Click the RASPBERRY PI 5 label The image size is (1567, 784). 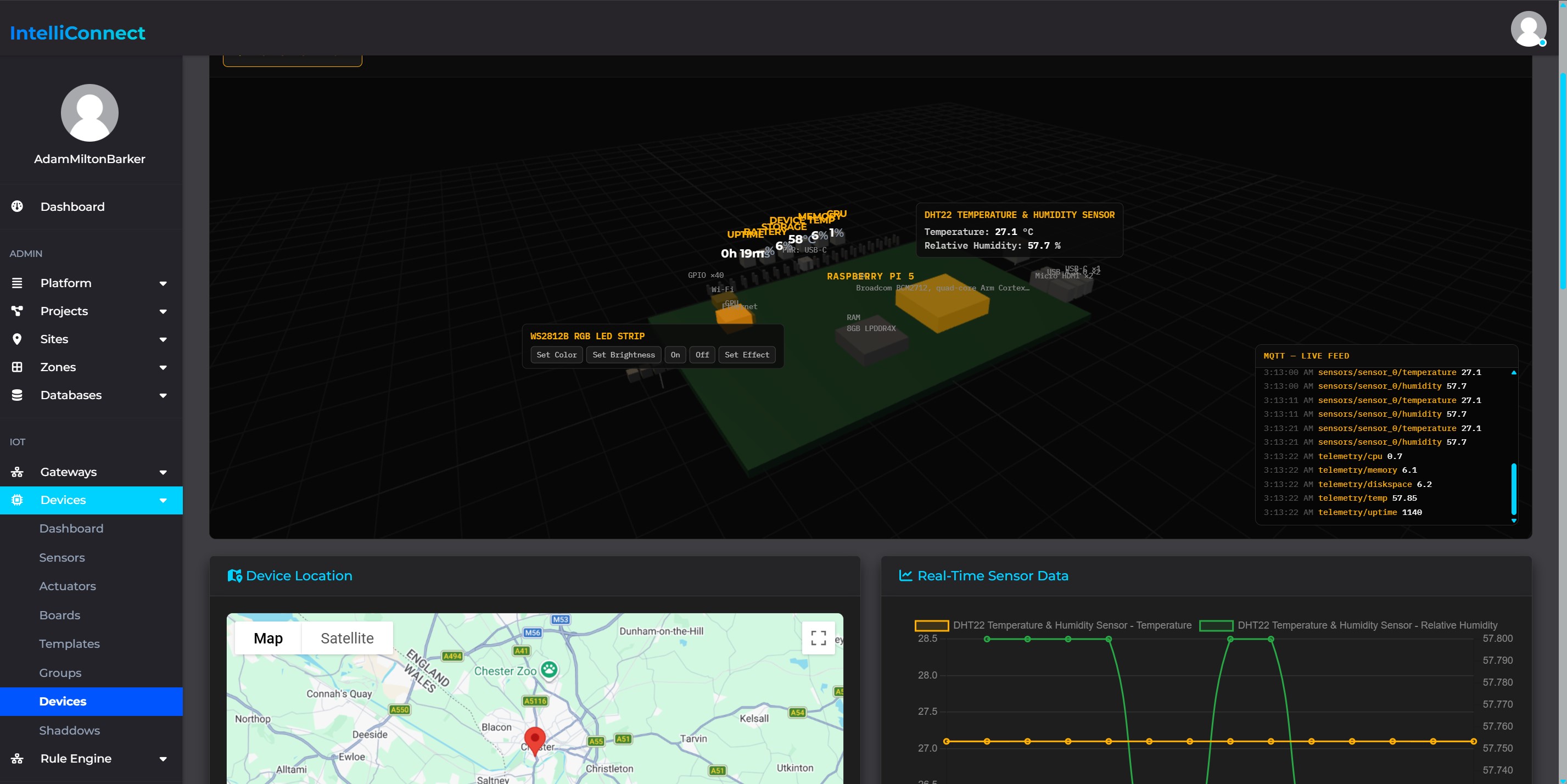pyautogui.click(x=870, y=276)
